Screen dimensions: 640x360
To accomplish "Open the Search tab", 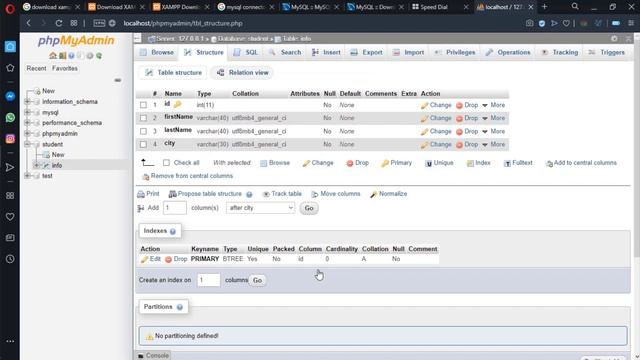I will [x=285, y=52].
